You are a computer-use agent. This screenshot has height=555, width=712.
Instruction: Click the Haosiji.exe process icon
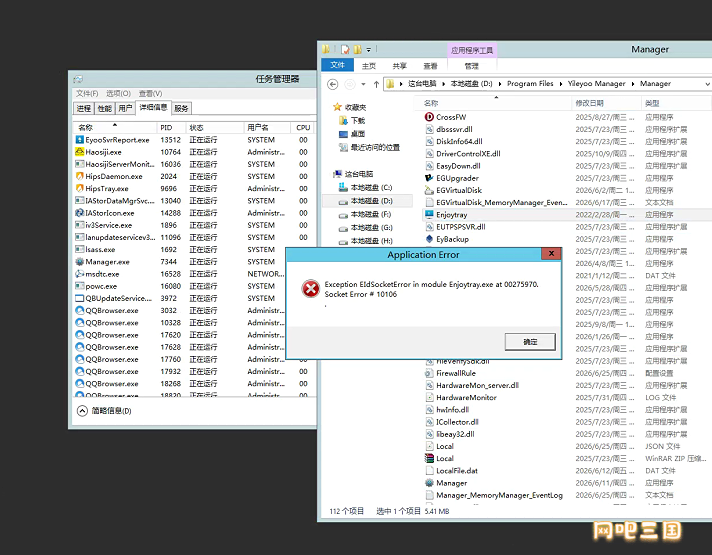[79, 152]
